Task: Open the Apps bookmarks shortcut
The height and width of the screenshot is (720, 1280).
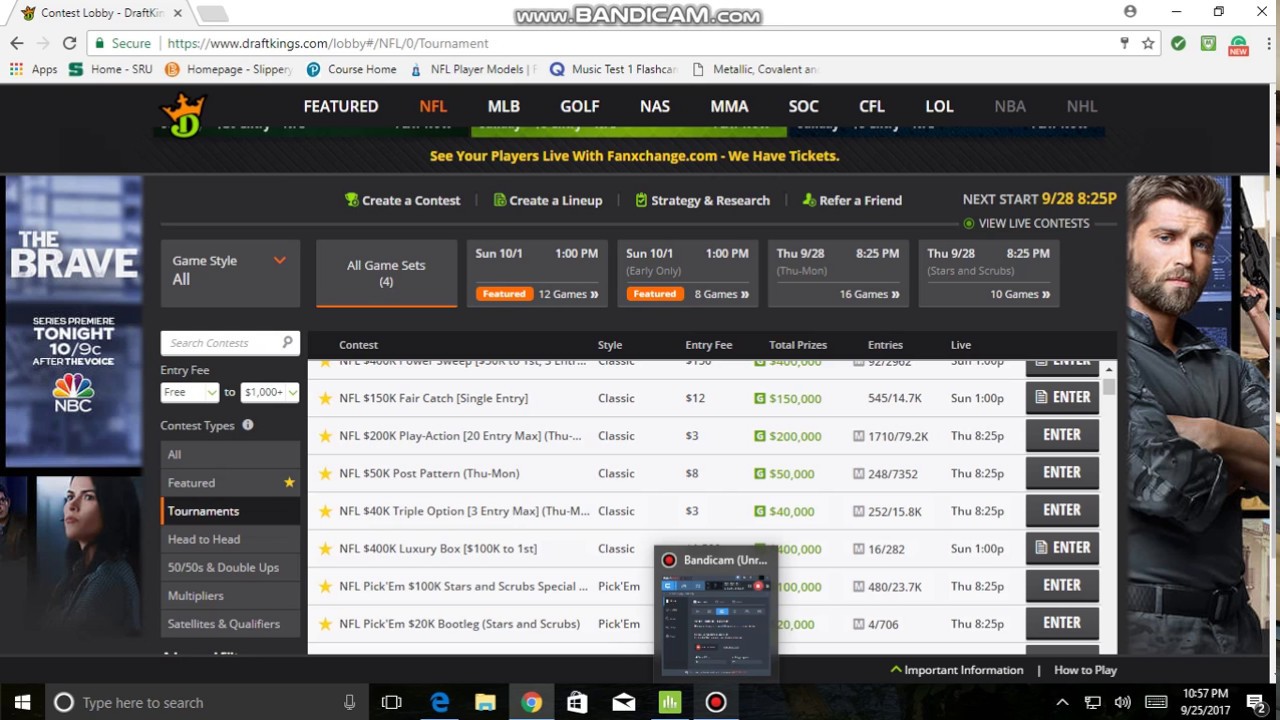Action: [33, 69]
